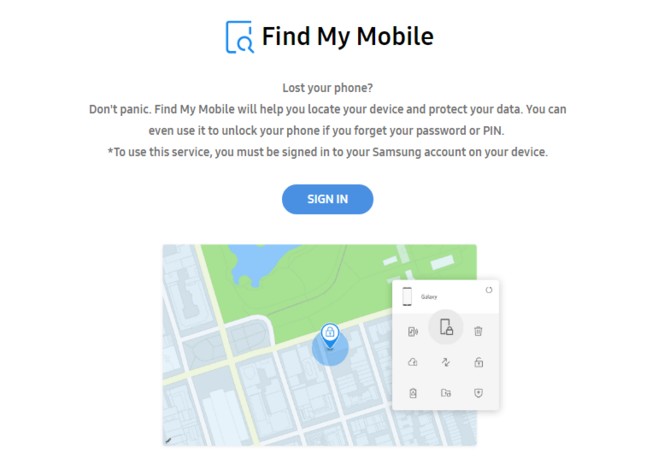Select the Ring device icon
This screenshot has width=670, height=458.
click(x=413, y=332)
